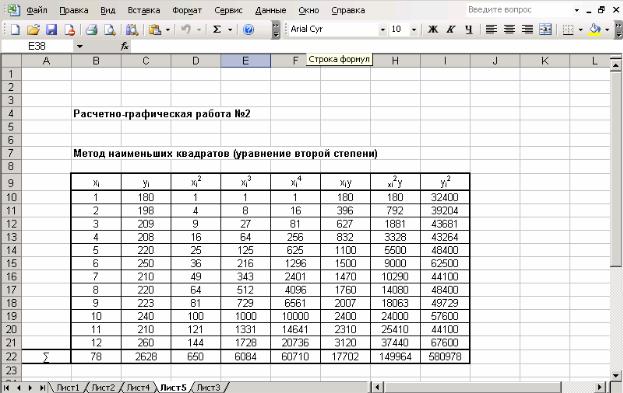
Task: Expand the Fill Color dropdown arrow
Action: pos(607,30)
